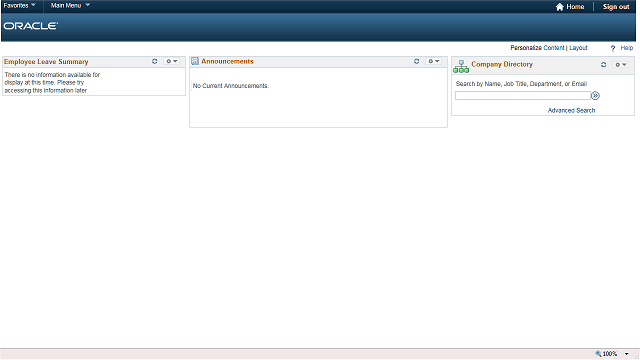Click the Help question mark icon

click(x=613, y=48)
